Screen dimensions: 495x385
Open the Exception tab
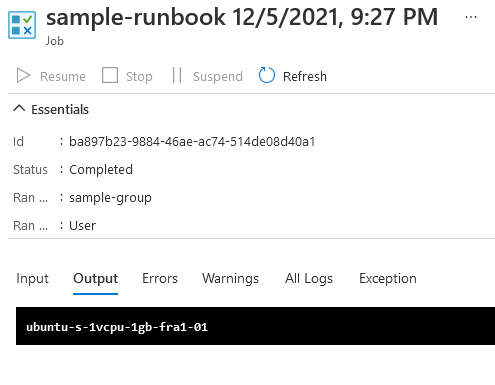(x=388, y=278)
